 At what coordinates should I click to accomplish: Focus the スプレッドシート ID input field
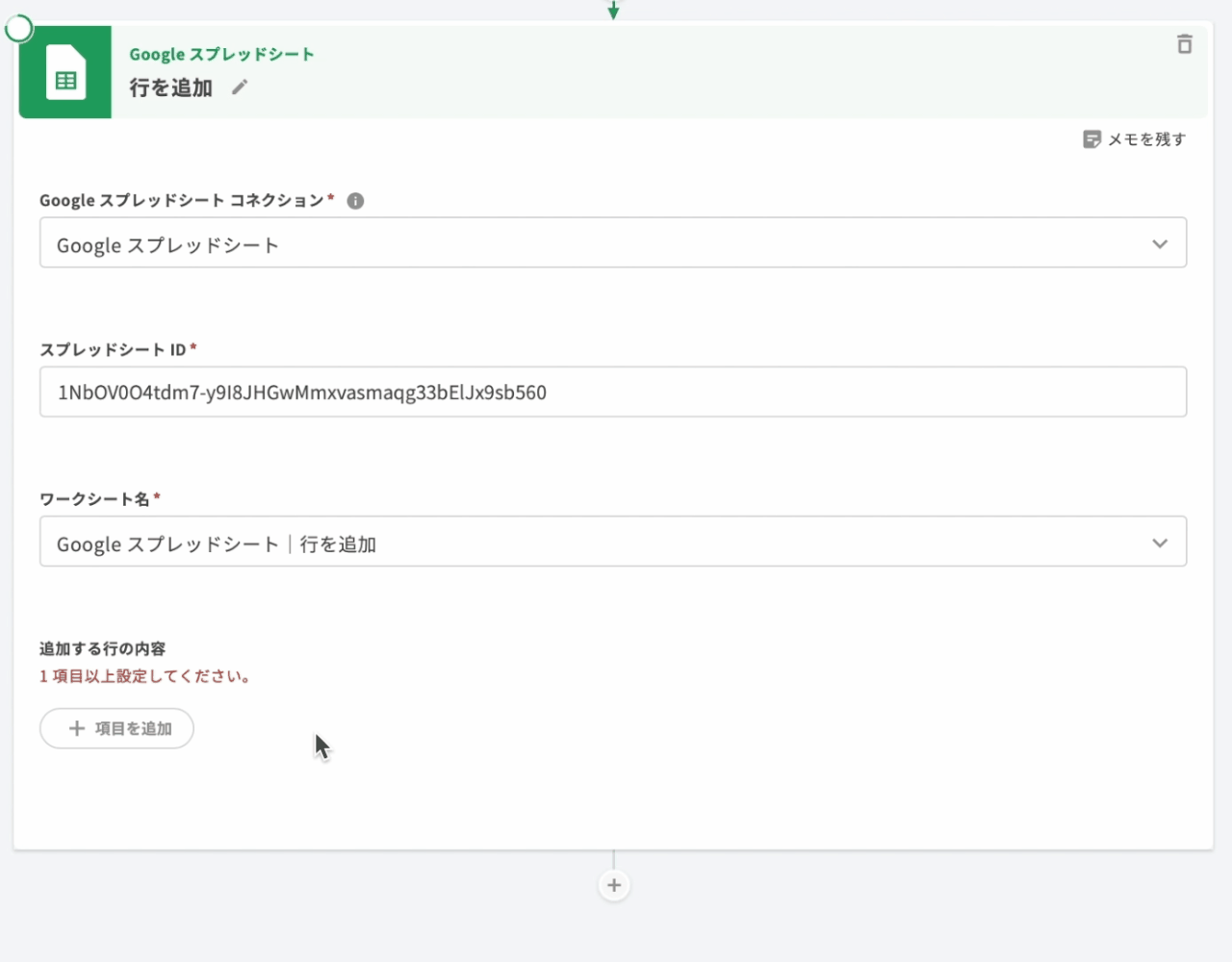612,392
